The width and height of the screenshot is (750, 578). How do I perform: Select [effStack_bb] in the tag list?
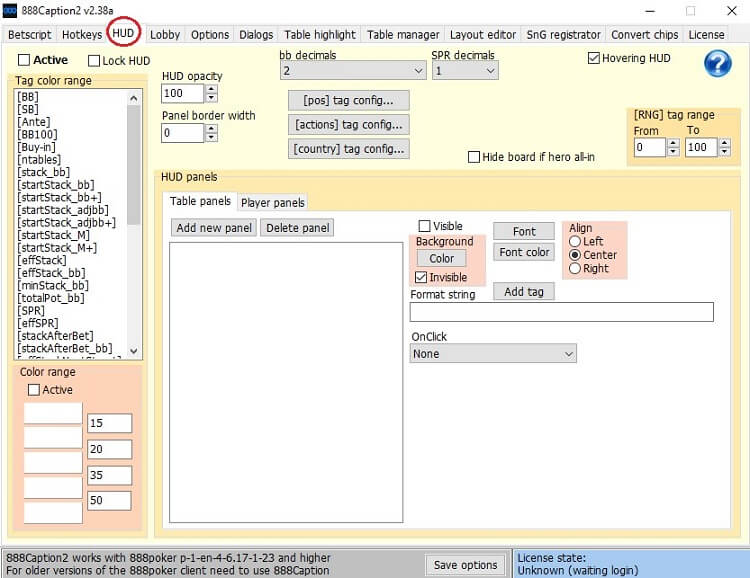click(x=51, y=273)
